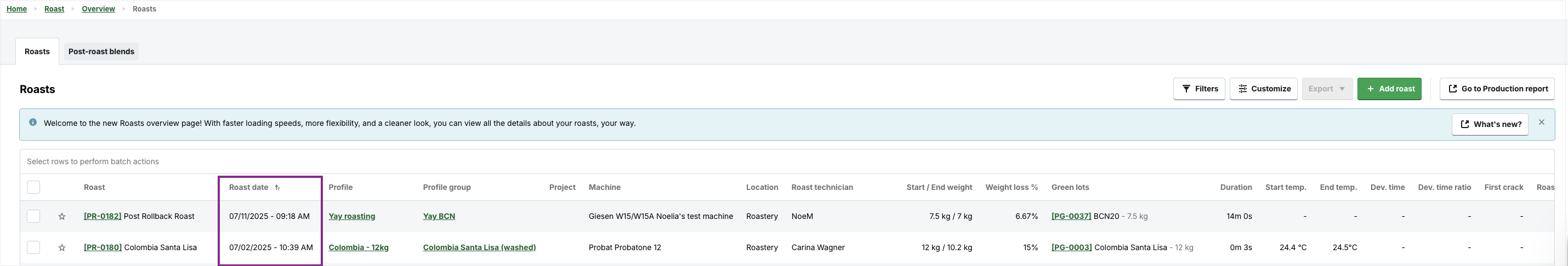
Task: Click the Duration column header
Action: point(1236,188)
